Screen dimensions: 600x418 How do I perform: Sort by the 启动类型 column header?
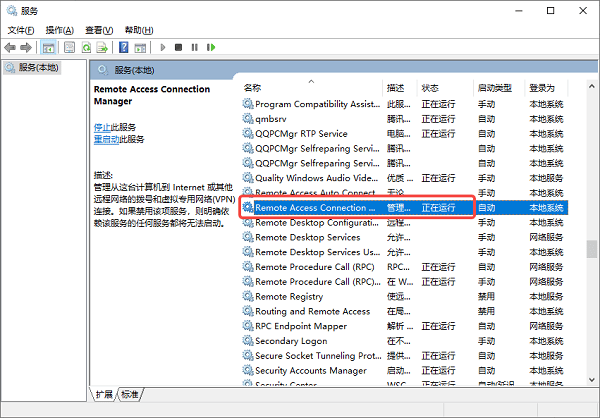(494, 88)
